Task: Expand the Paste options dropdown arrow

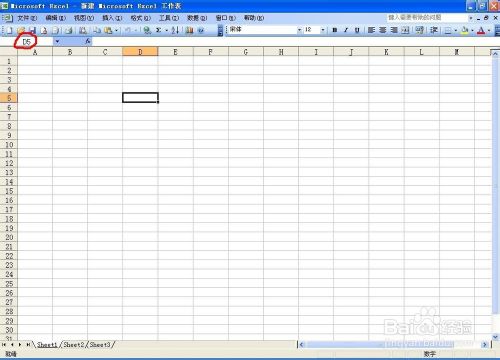Action: (116, 30)
